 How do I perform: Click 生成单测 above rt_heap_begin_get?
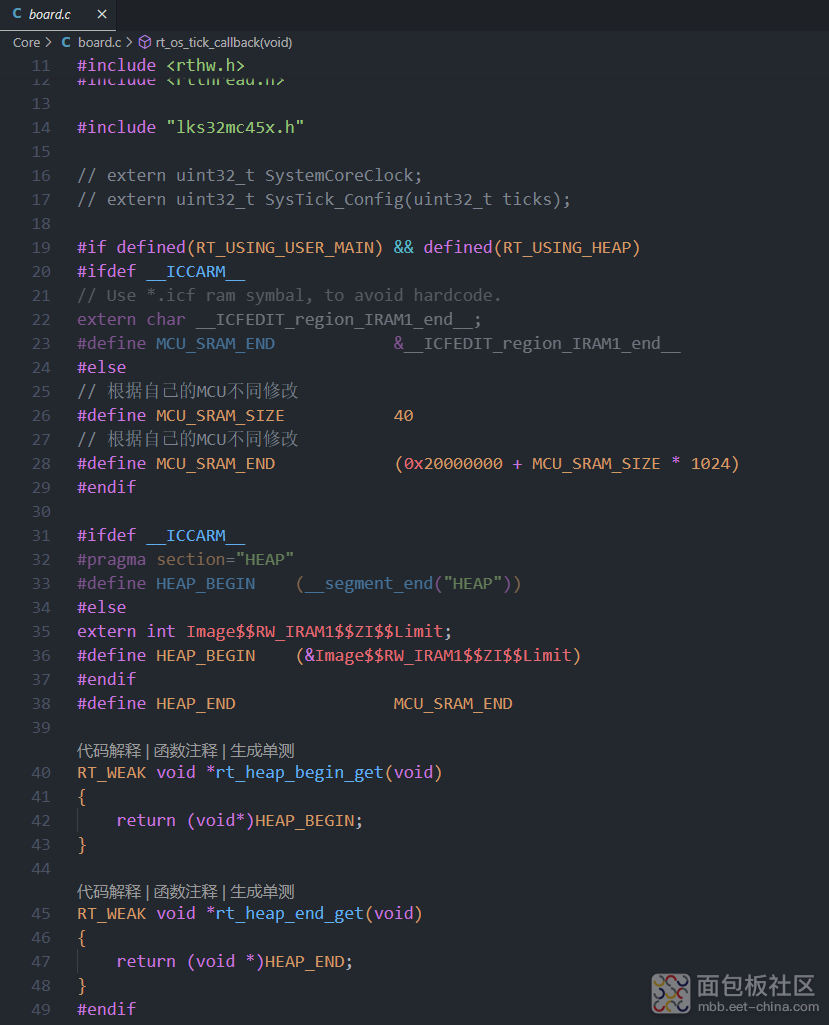point(262,750)
